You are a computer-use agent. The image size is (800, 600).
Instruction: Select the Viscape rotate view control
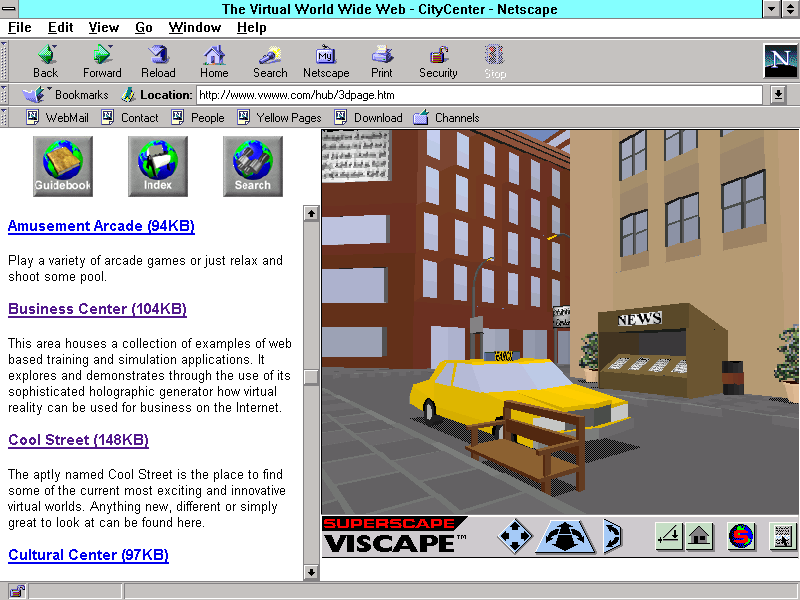pos(612,536)
